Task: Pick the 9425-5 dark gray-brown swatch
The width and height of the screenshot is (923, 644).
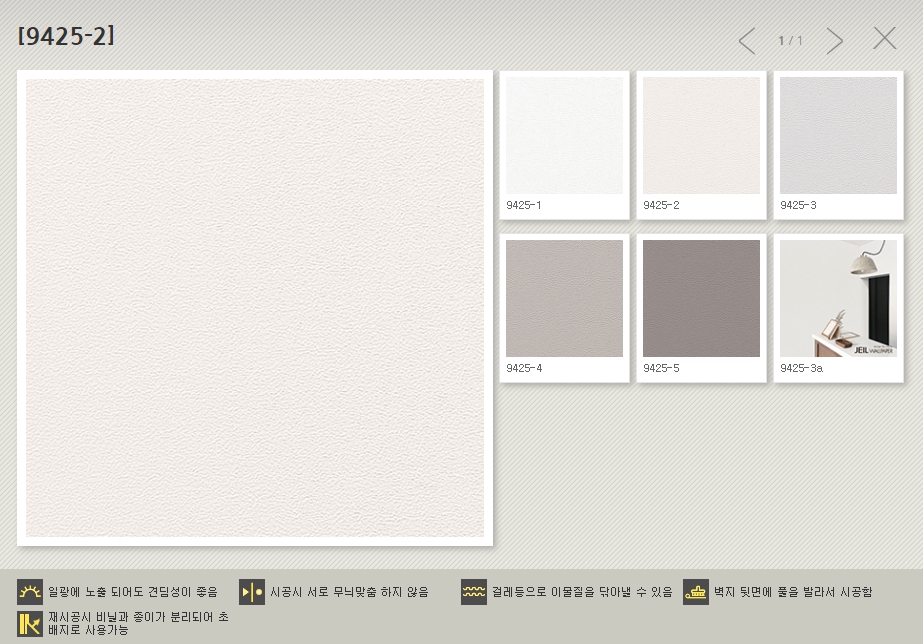Action: [701, 298]
